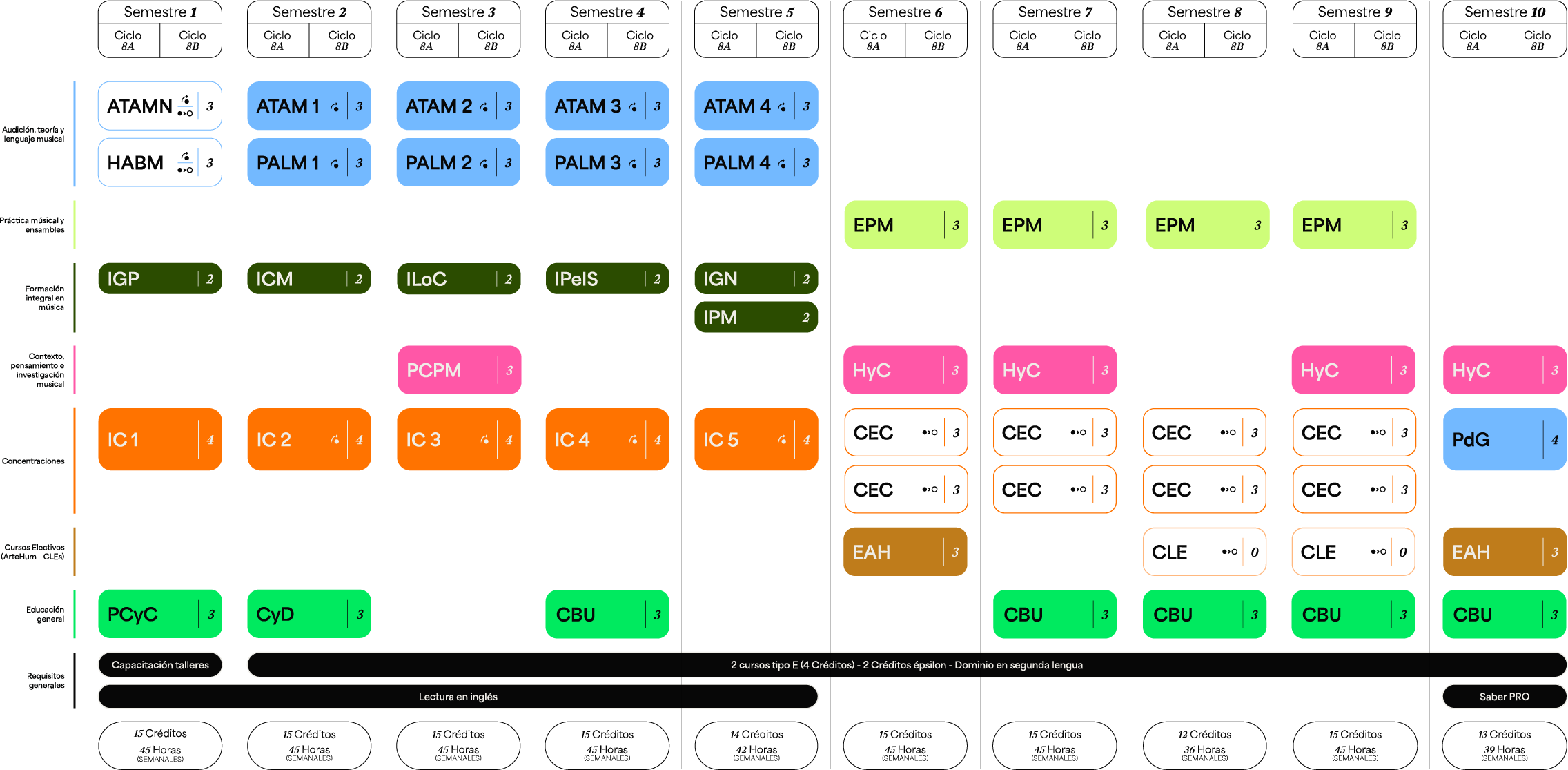Click the fermata icon in the PALM 2 card
The height and width of the screenshot is (770, 1568).
coord(484,164)
